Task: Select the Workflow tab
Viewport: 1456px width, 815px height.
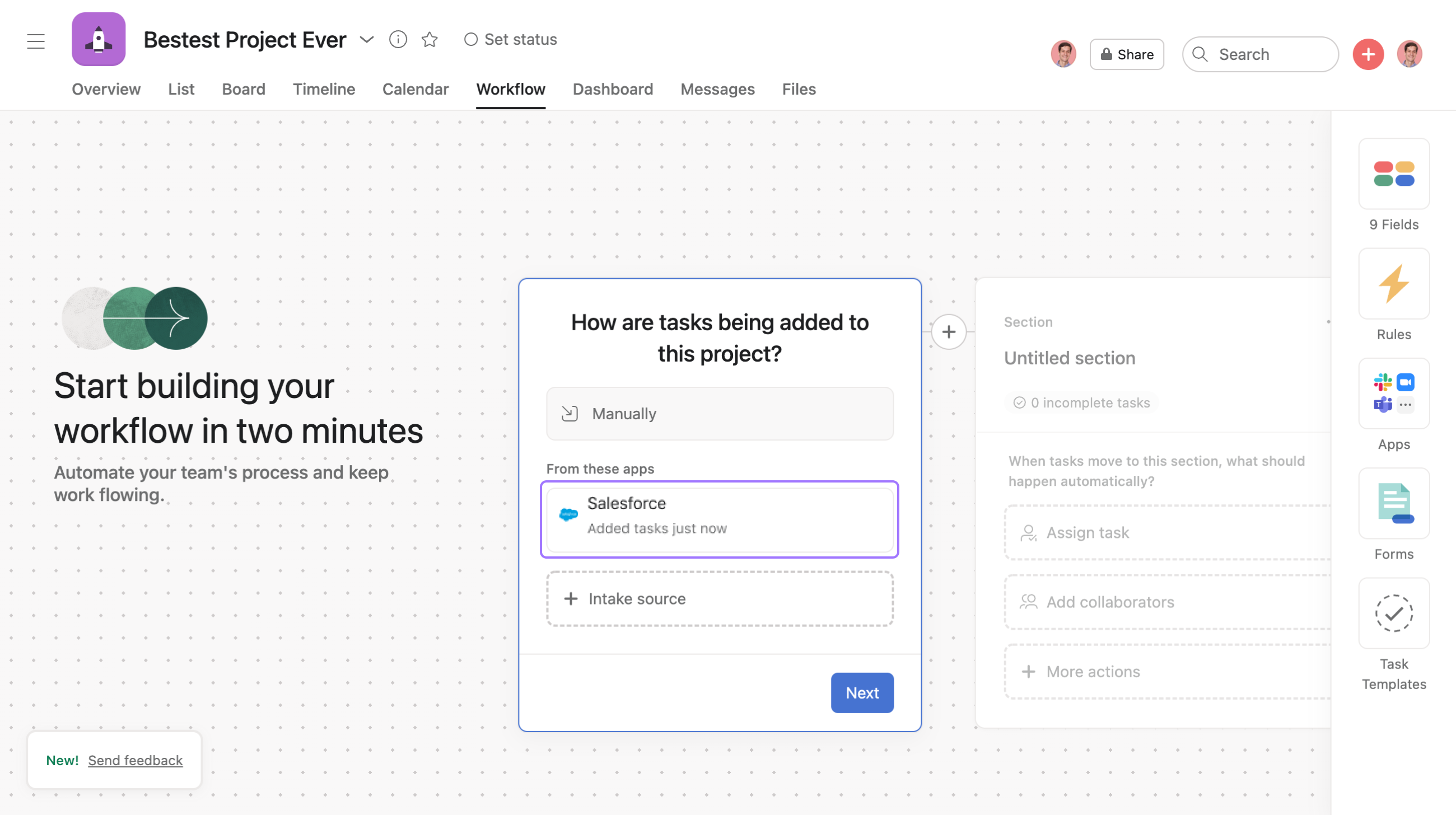Action: point(510,89)
